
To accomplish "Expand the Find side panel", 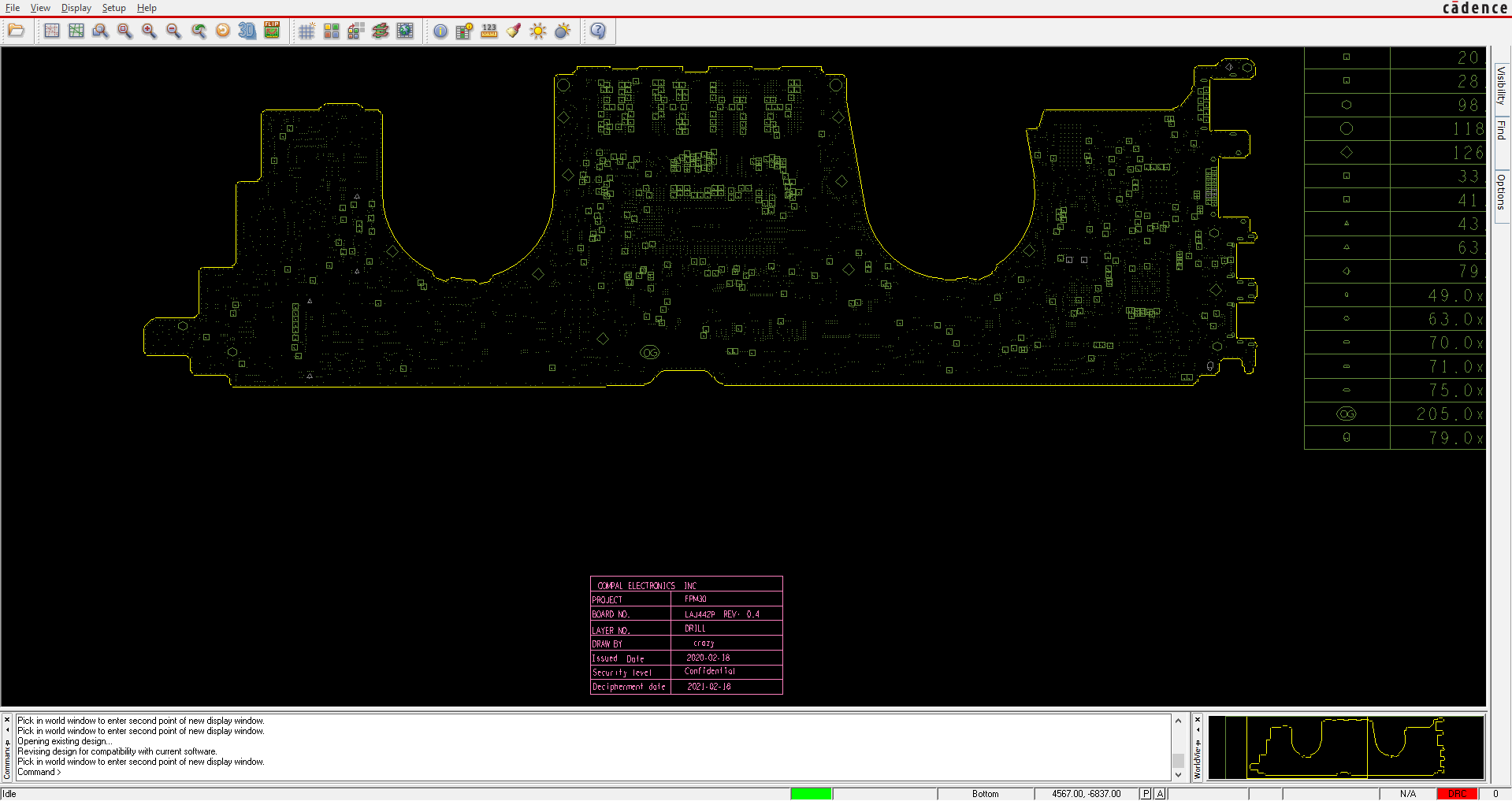I will click(x=1502, y=131).
